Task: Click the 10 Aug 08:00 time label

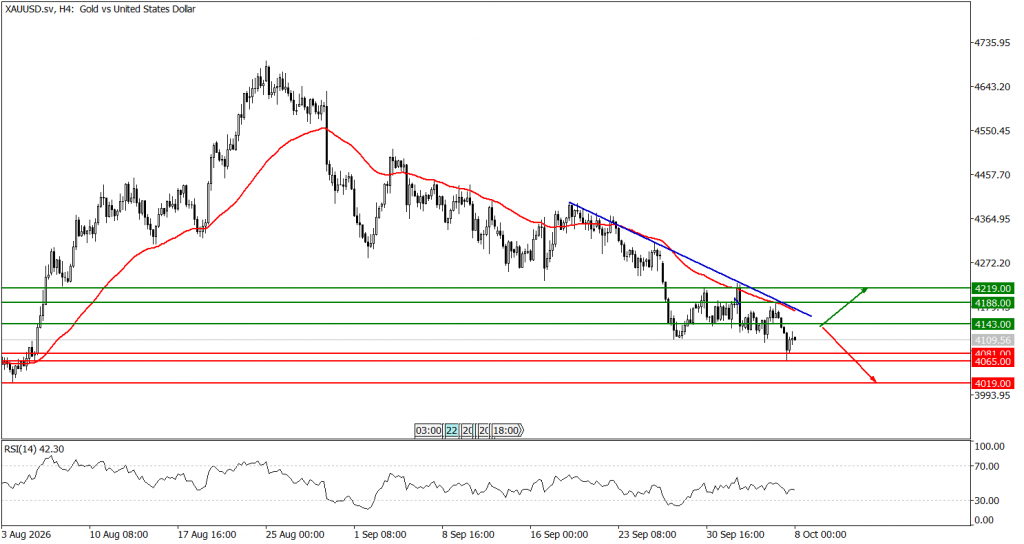Action: click(118, 535)
